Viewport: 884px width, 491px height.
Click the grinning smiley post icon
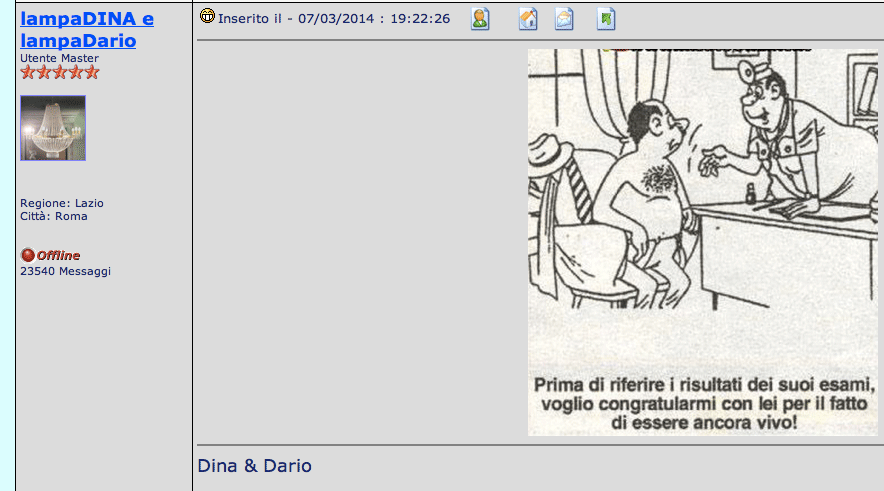tap(207, 16)
